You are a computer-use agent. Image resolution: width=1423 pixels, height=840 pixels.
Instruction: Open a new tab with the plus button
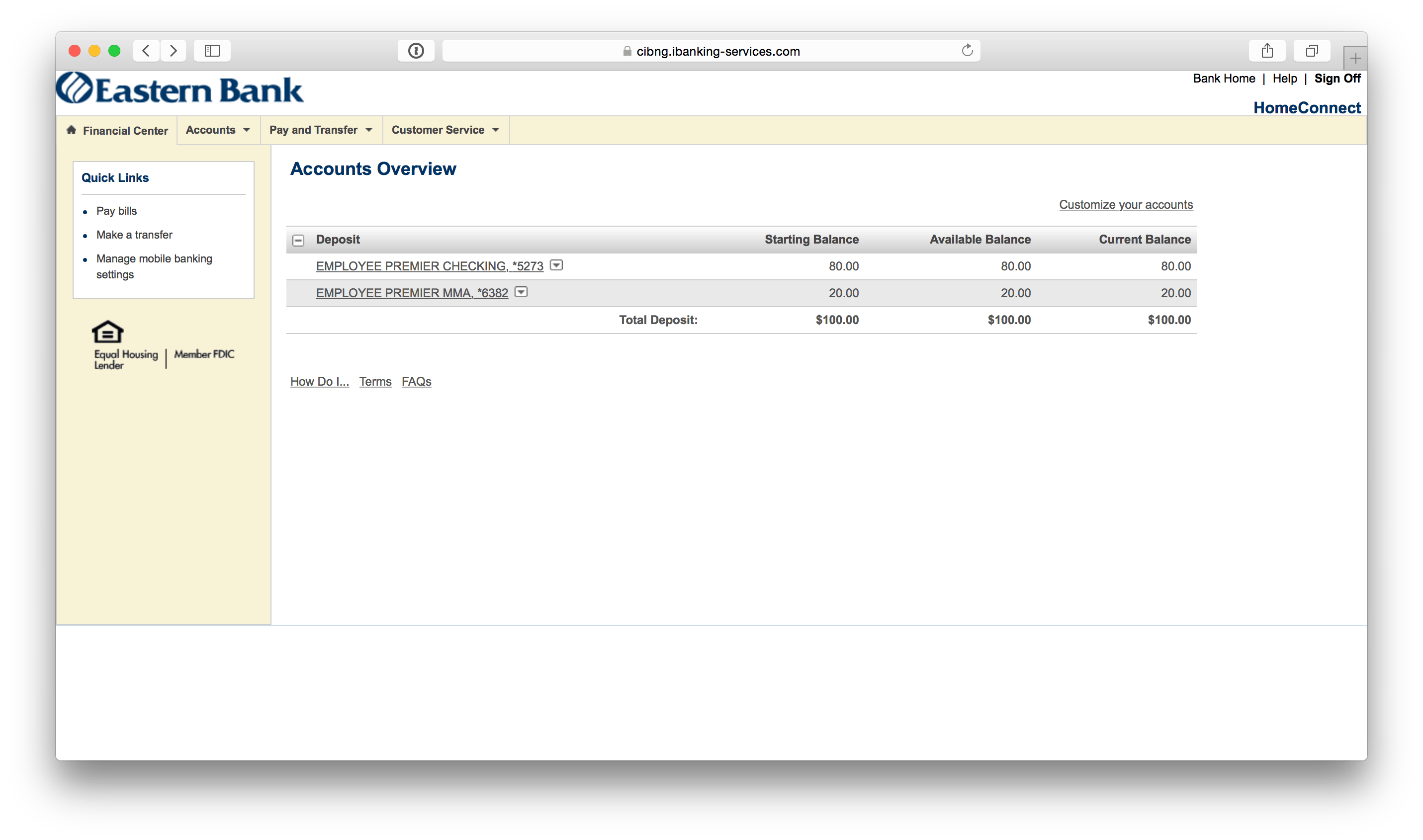click(1355, 58)
